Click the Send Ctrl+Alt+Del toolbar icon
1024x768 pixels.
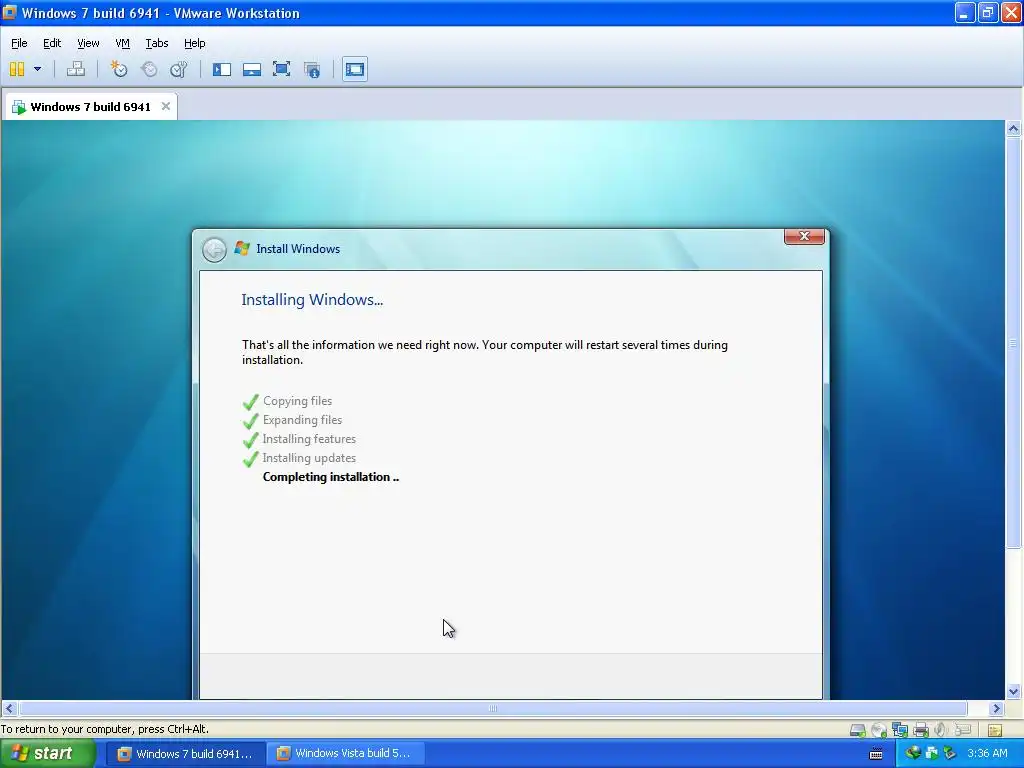(x=76, y=69)
